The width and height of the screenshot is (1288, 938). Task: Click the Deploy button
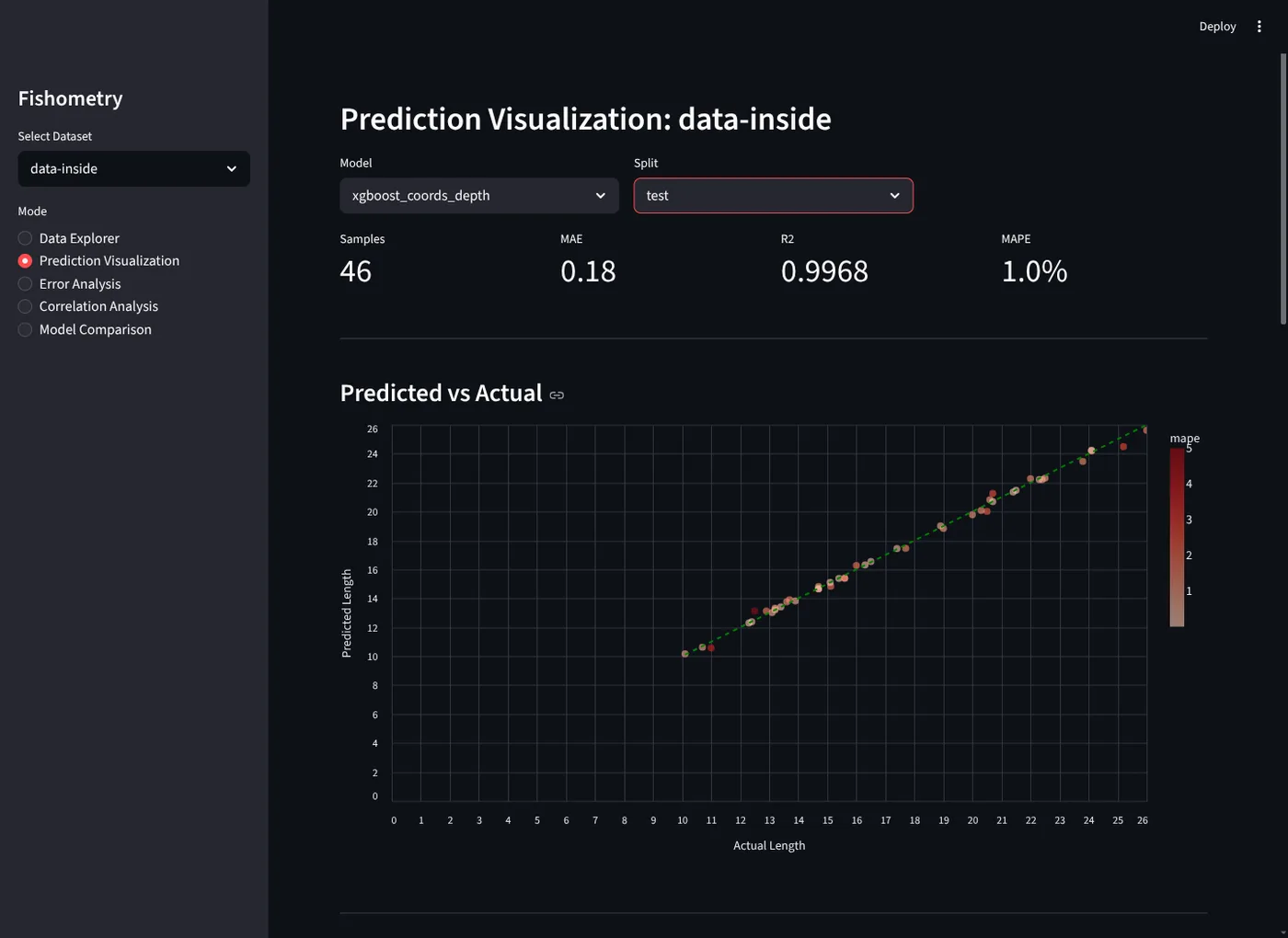pos(1217,27)
